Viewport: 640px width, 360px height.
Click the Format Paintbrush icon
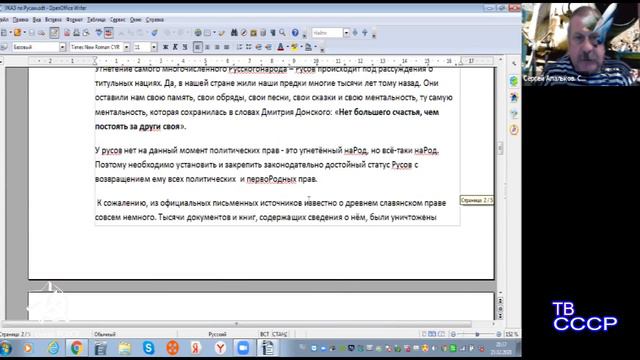click(x=154, y=33)
